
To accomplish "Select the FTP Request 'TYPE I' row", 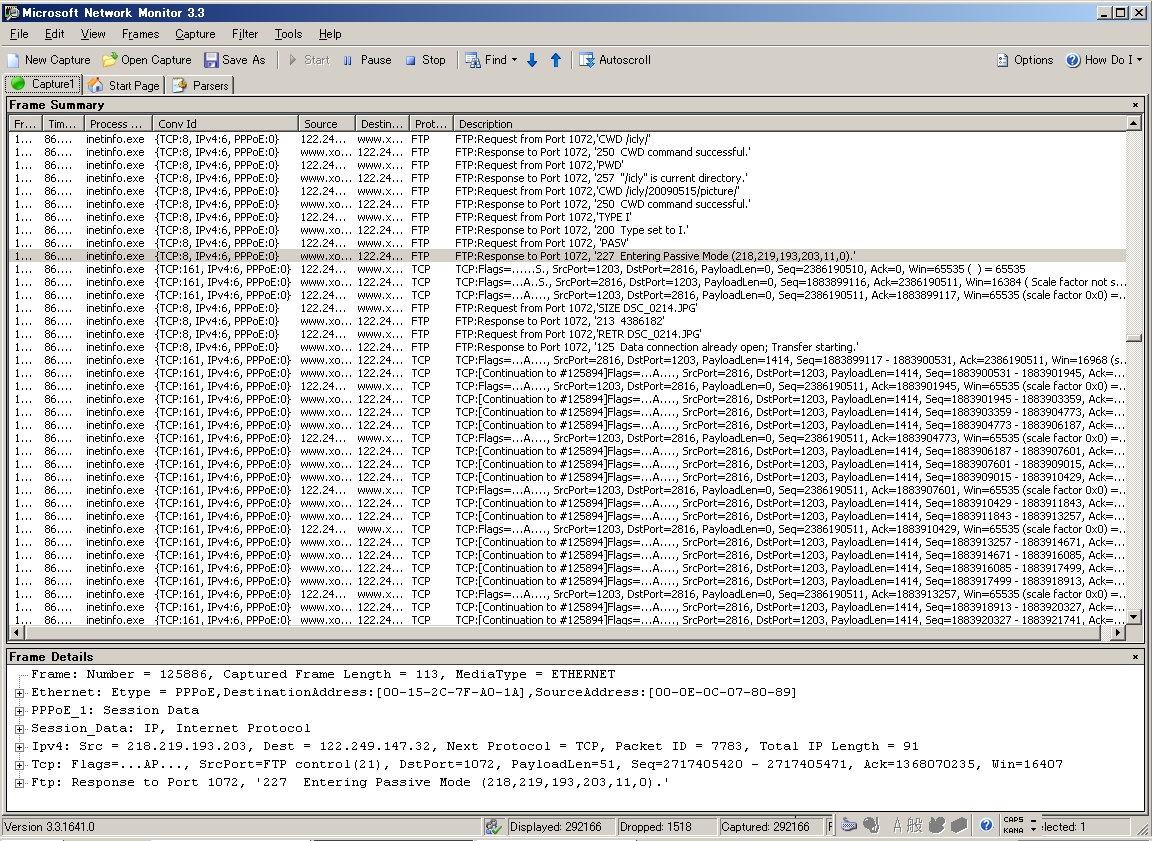I will point(567,217).
